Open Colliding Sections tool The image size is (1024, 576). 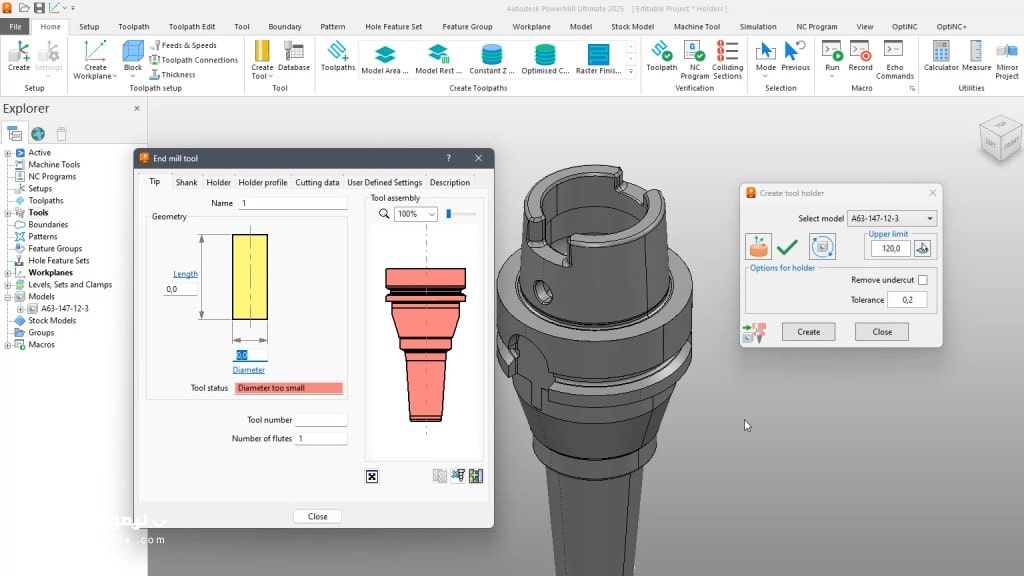click(x=727, y=59)
